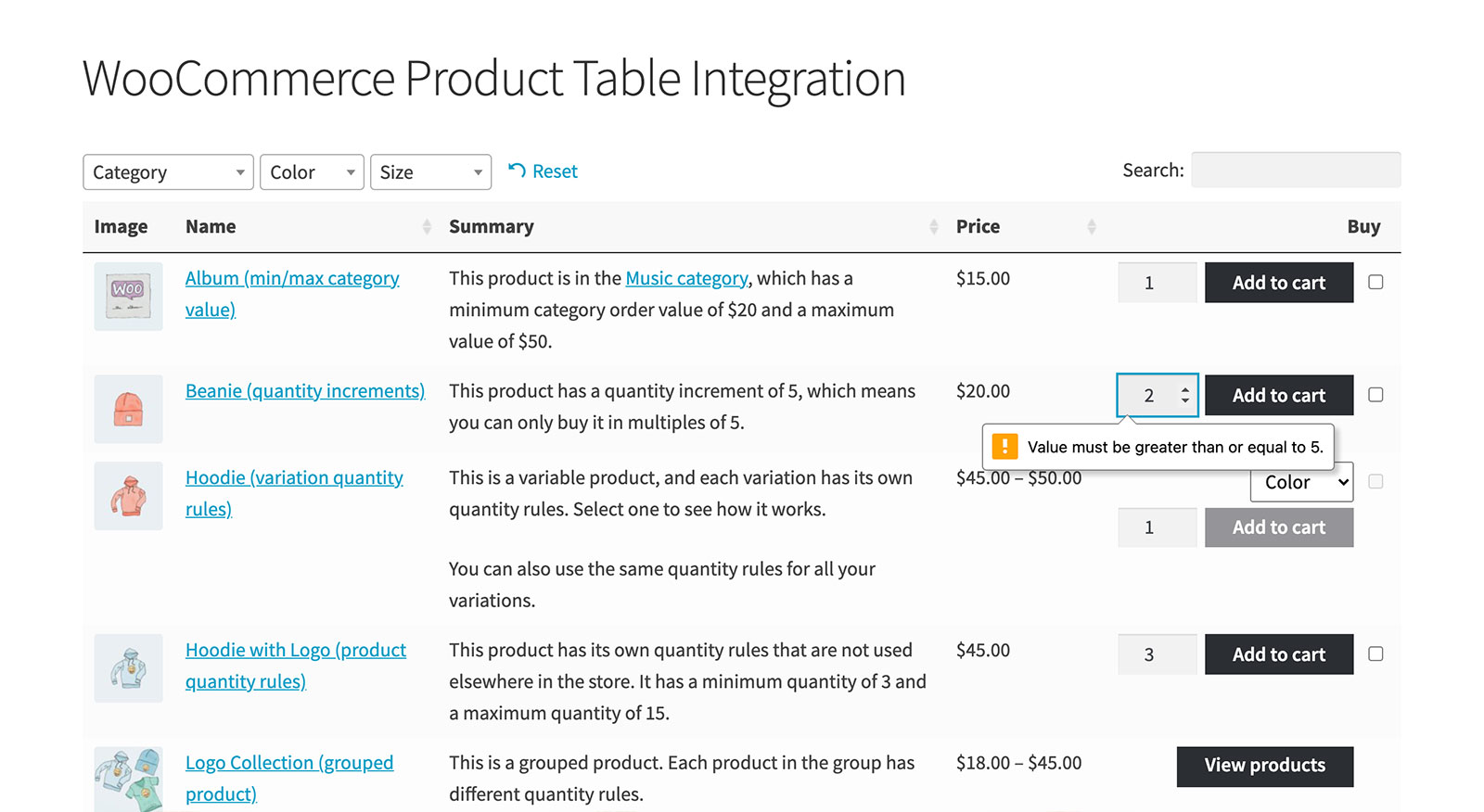Image resolution: width=1484 pixels, height=812 pixels.
Task: Sort table by Price column arrows
Action: (1092, 227)
